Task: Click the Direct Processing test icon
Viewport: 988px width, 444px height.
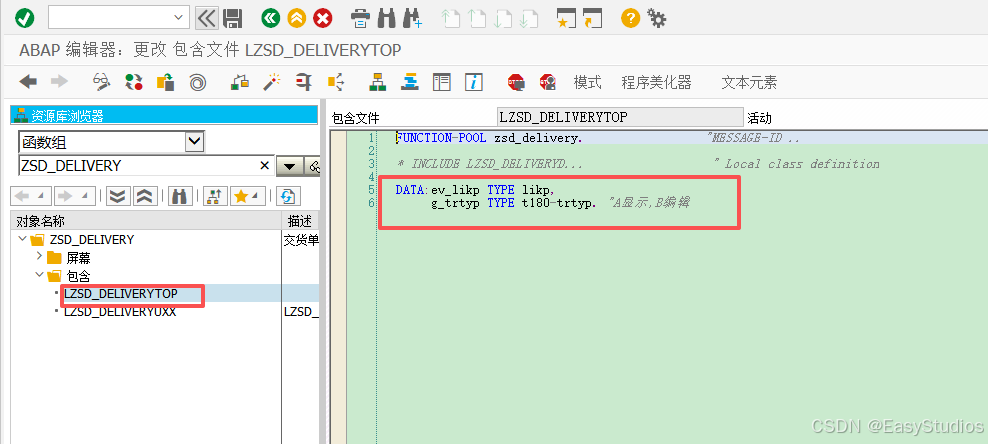Action: point(304,82)
